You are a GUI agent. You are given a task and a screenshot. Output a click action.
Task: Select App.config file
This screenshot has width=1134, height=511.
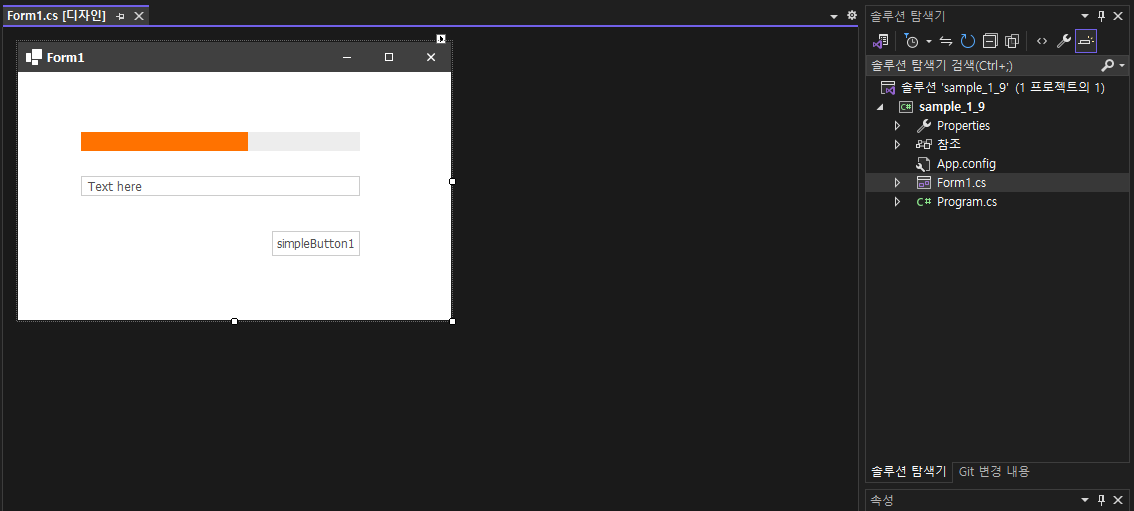[966, 164]
